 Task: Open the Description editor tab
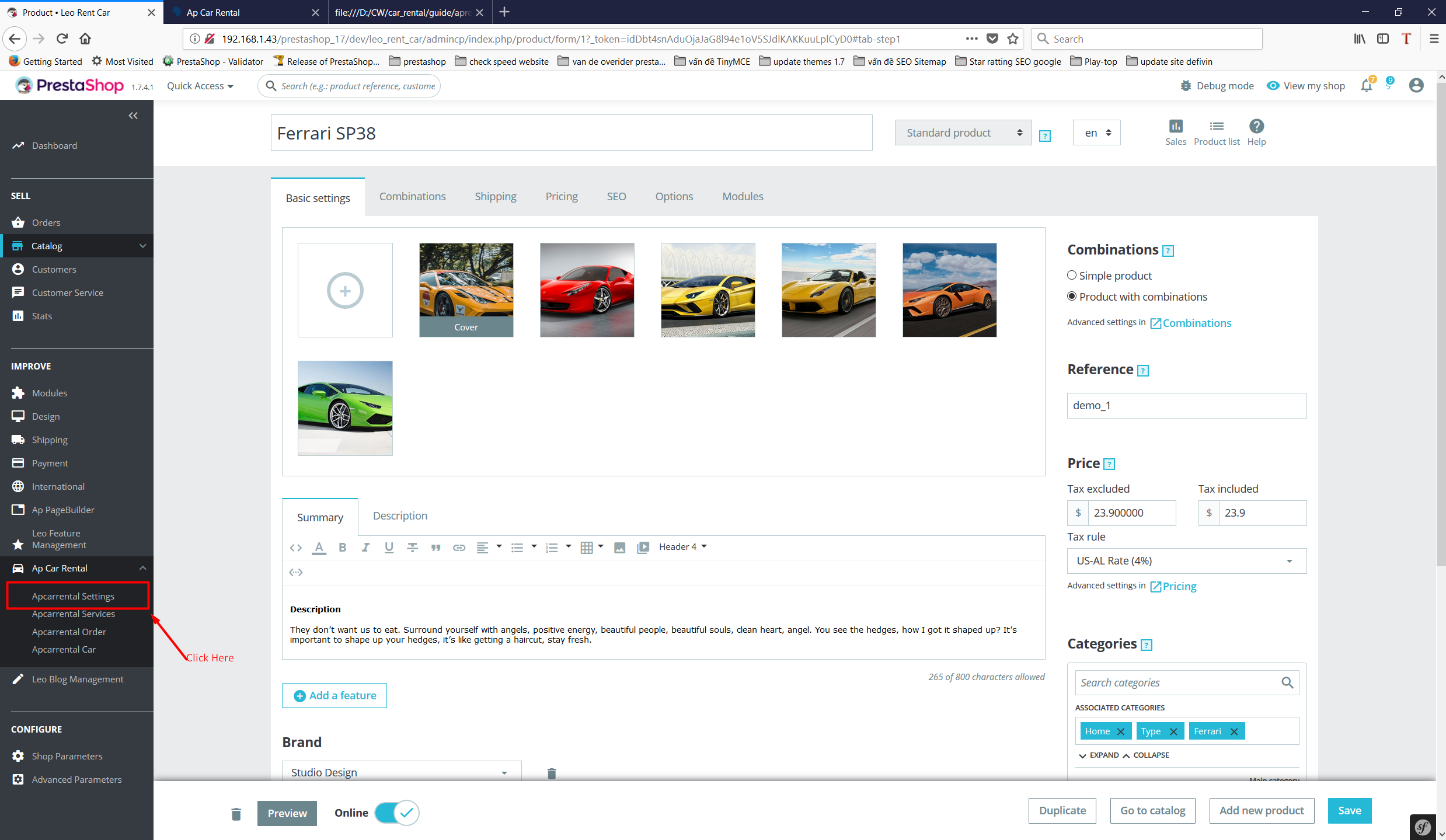[400, 515]
